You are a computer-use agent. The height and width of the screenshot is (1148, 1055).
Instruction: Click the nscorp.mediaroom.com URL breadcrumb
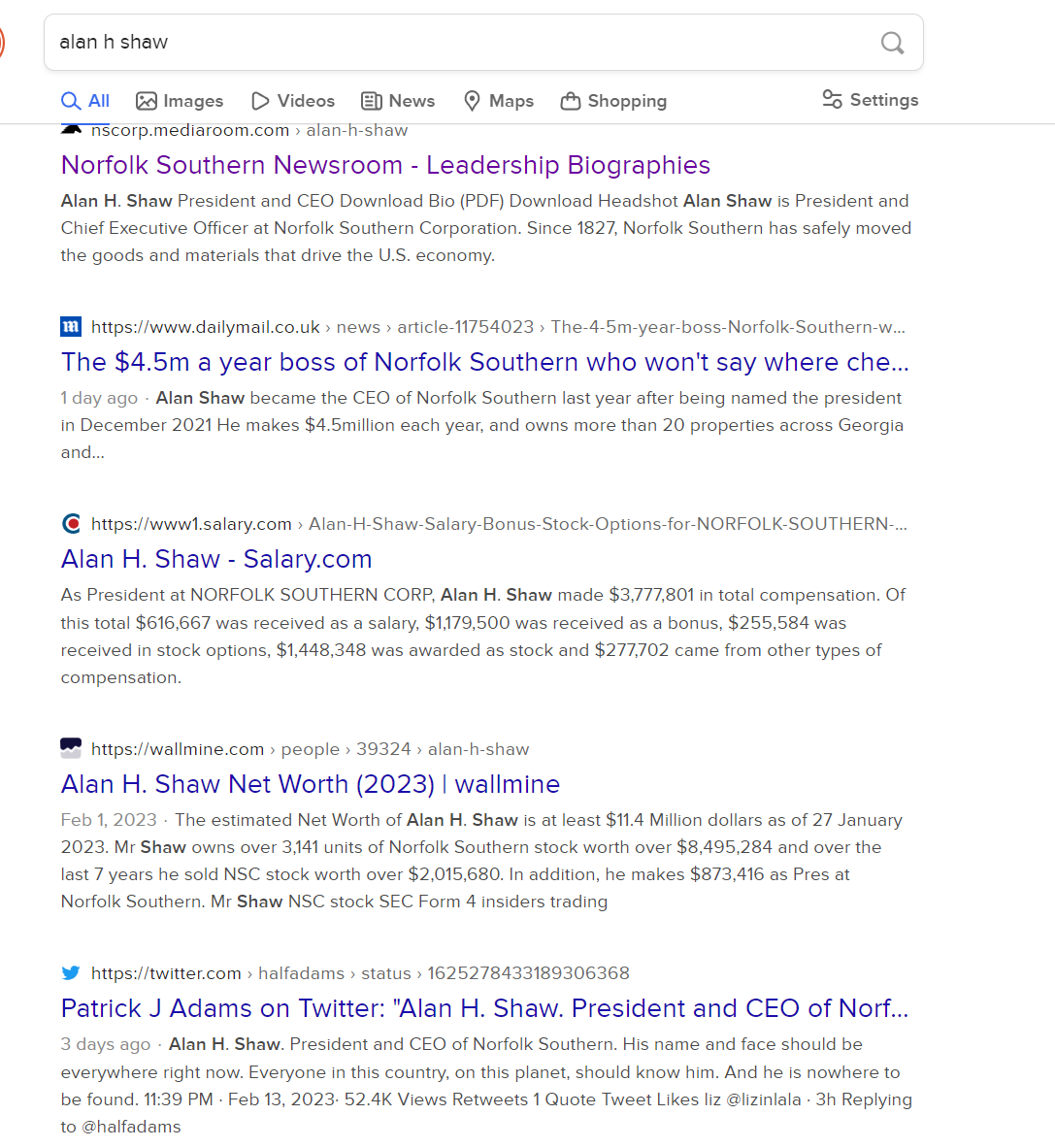click(248, 130)
